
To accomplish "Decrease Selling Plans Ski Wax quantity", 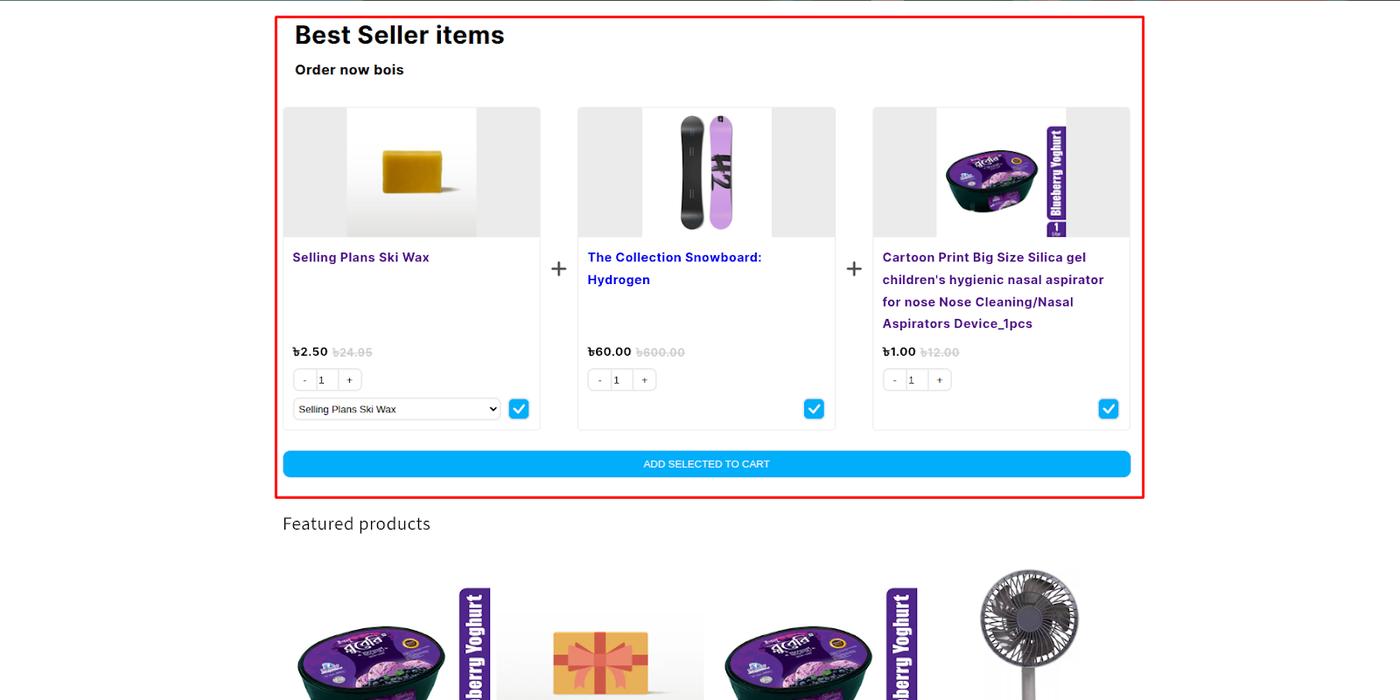I will pyautogui.click(x=305, y=380).
